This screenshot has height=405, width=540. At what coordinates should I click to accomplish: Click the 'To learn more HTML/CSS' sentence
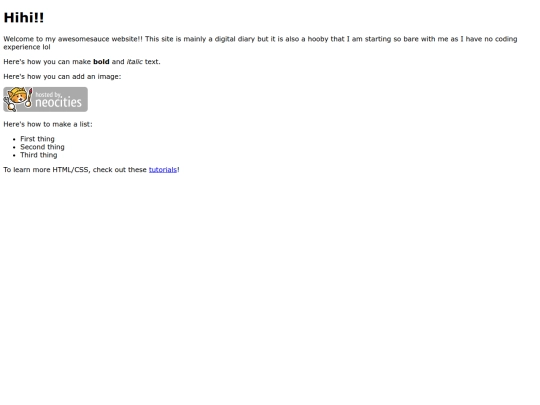92,169
